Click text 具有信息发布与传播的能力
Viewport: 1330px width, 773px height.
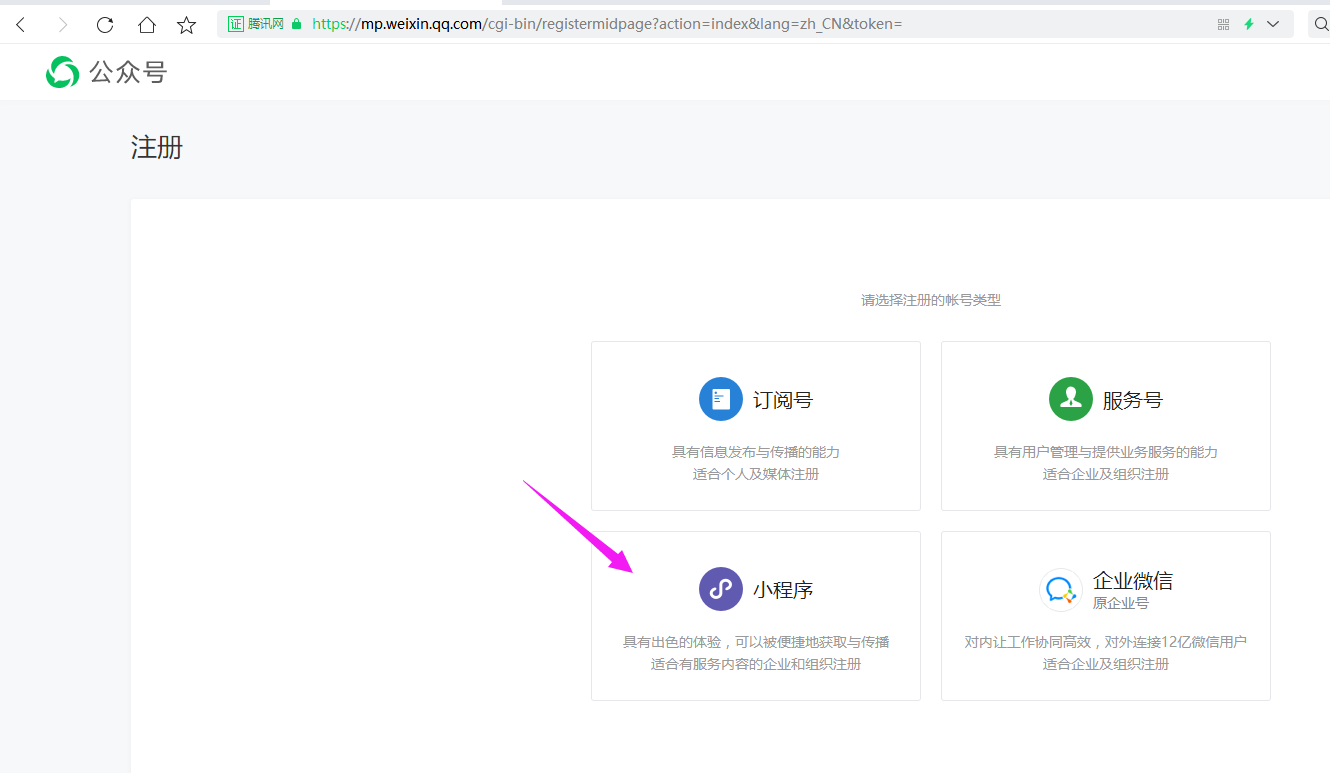tap(756, 452)
